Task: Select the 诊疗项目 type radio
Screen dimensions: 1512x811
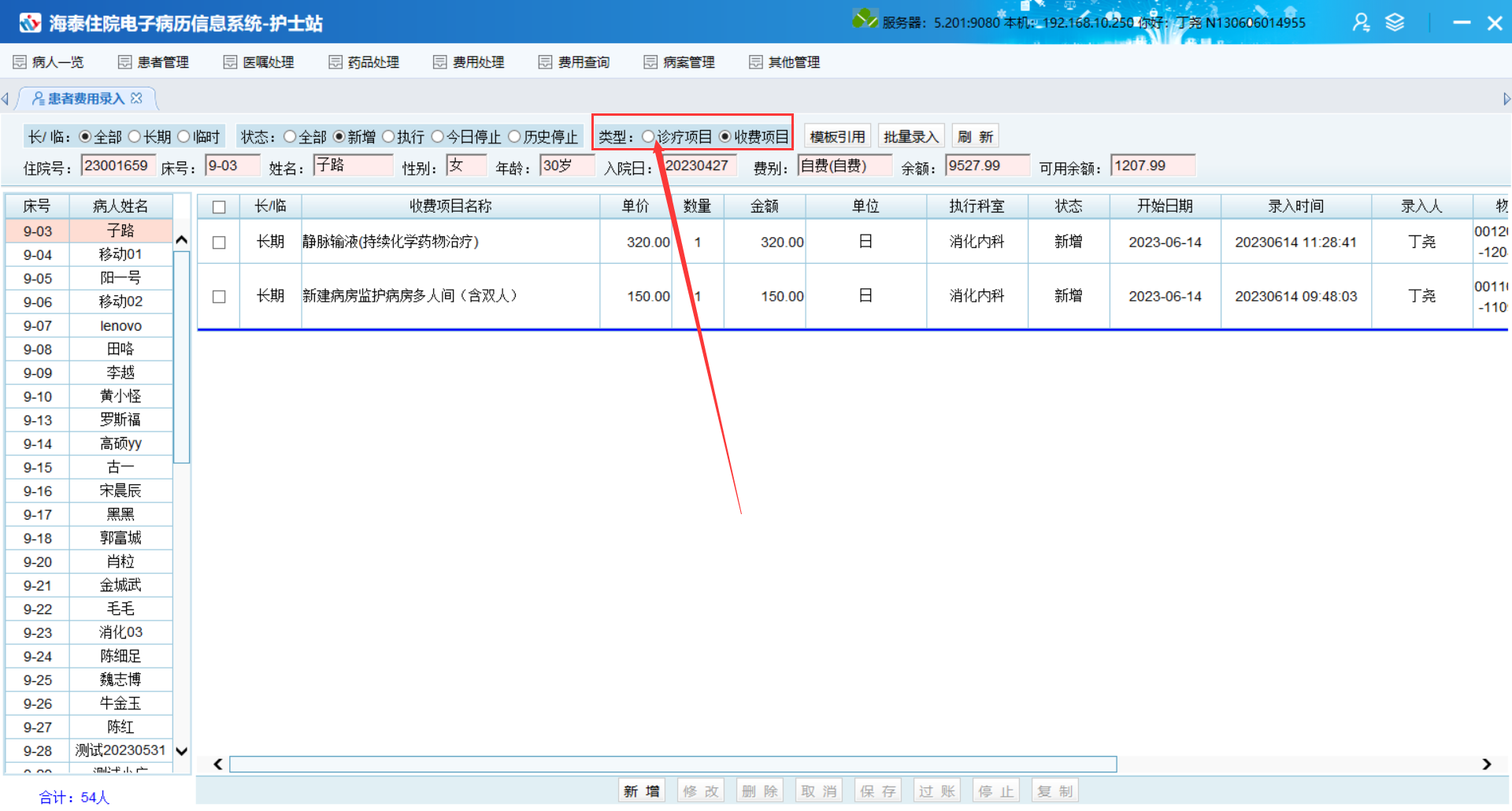Action: (x=648, y=137)
